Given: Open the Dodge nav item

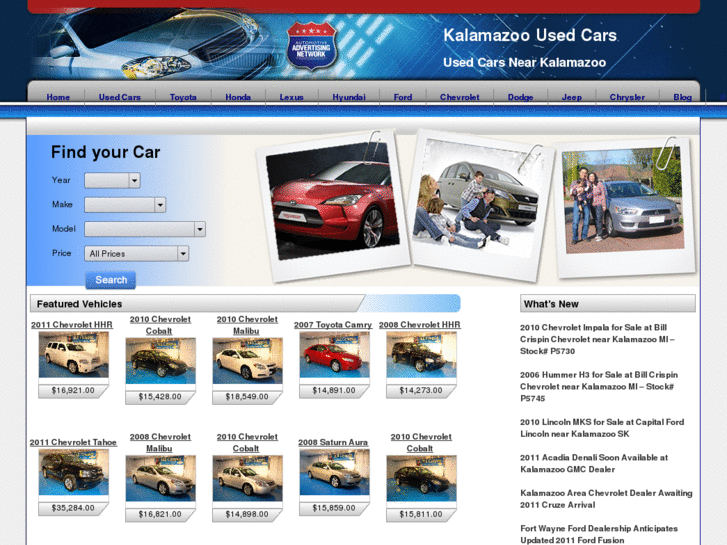Looking at the screenshot, I should point(520,97).
